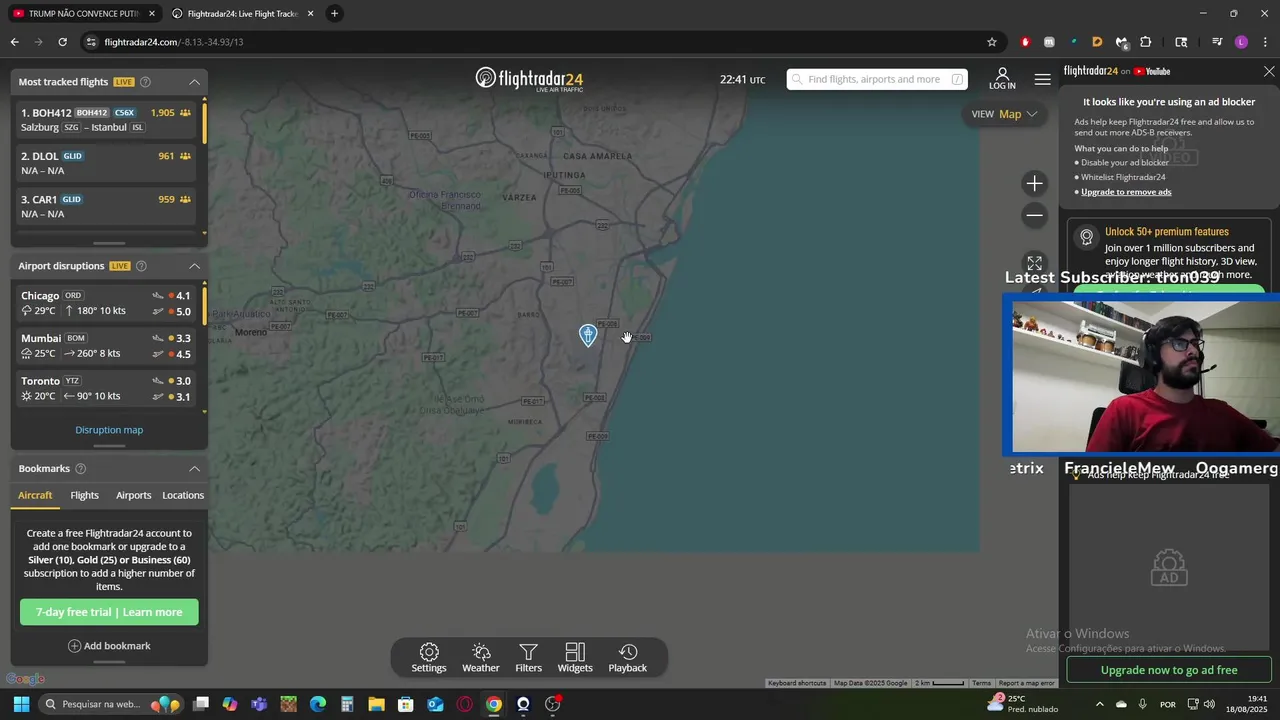Open File Explorer from the taskbar
The height and width of the screenshot is (720, 1280).
pyautogui.click(x=376, y=704)
